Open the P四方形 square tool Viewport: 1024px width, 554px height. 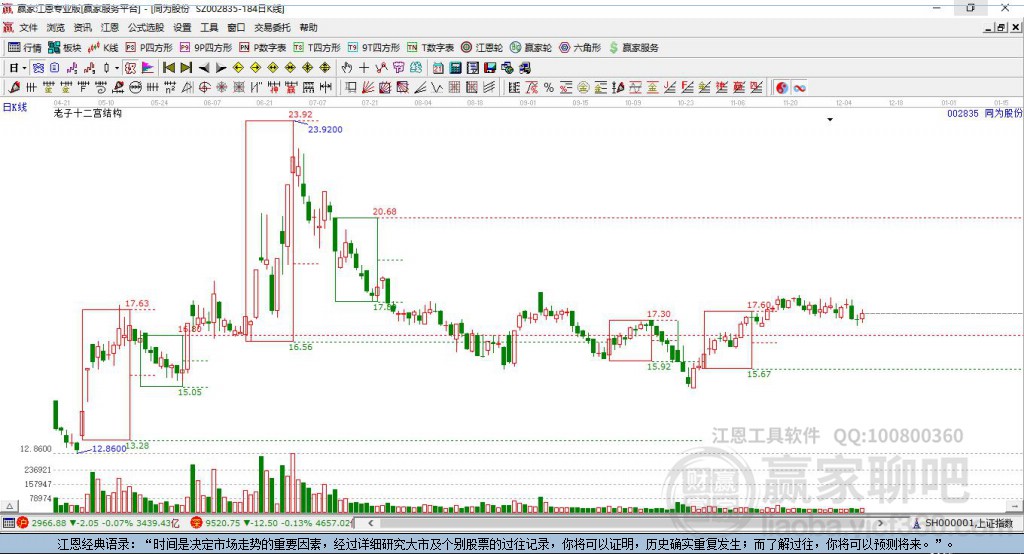(149, 48)
